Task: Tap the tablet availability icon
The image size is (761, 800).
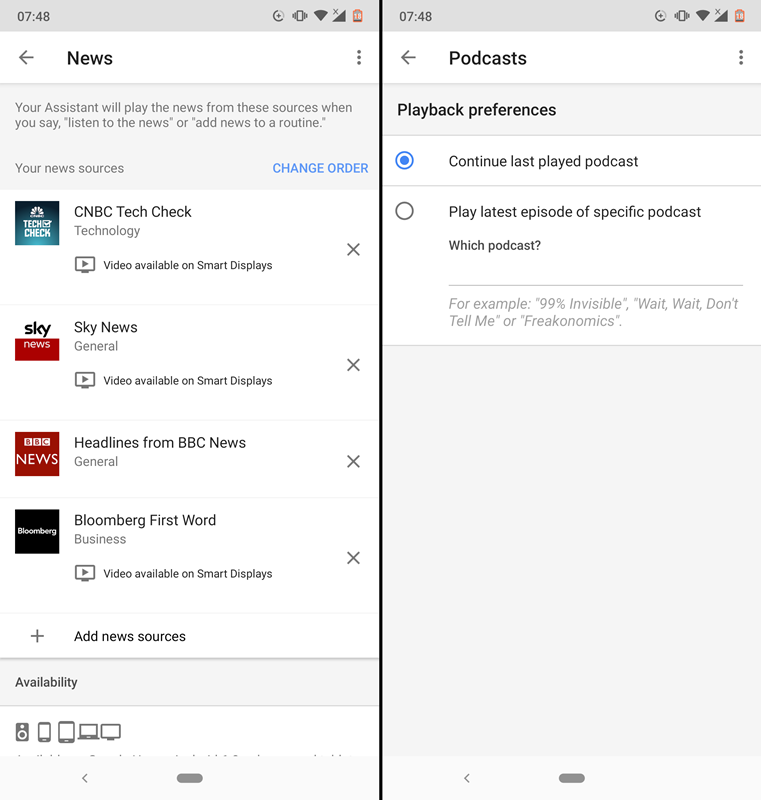Action: [66, 732]
